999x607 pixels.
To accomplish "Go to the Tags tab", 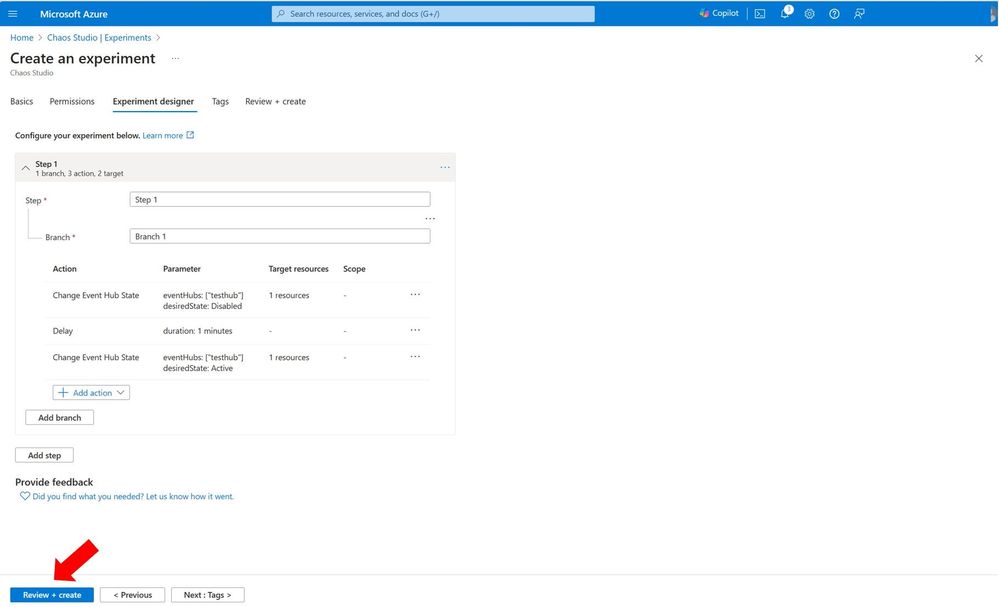I will click(x=220, y=101).
